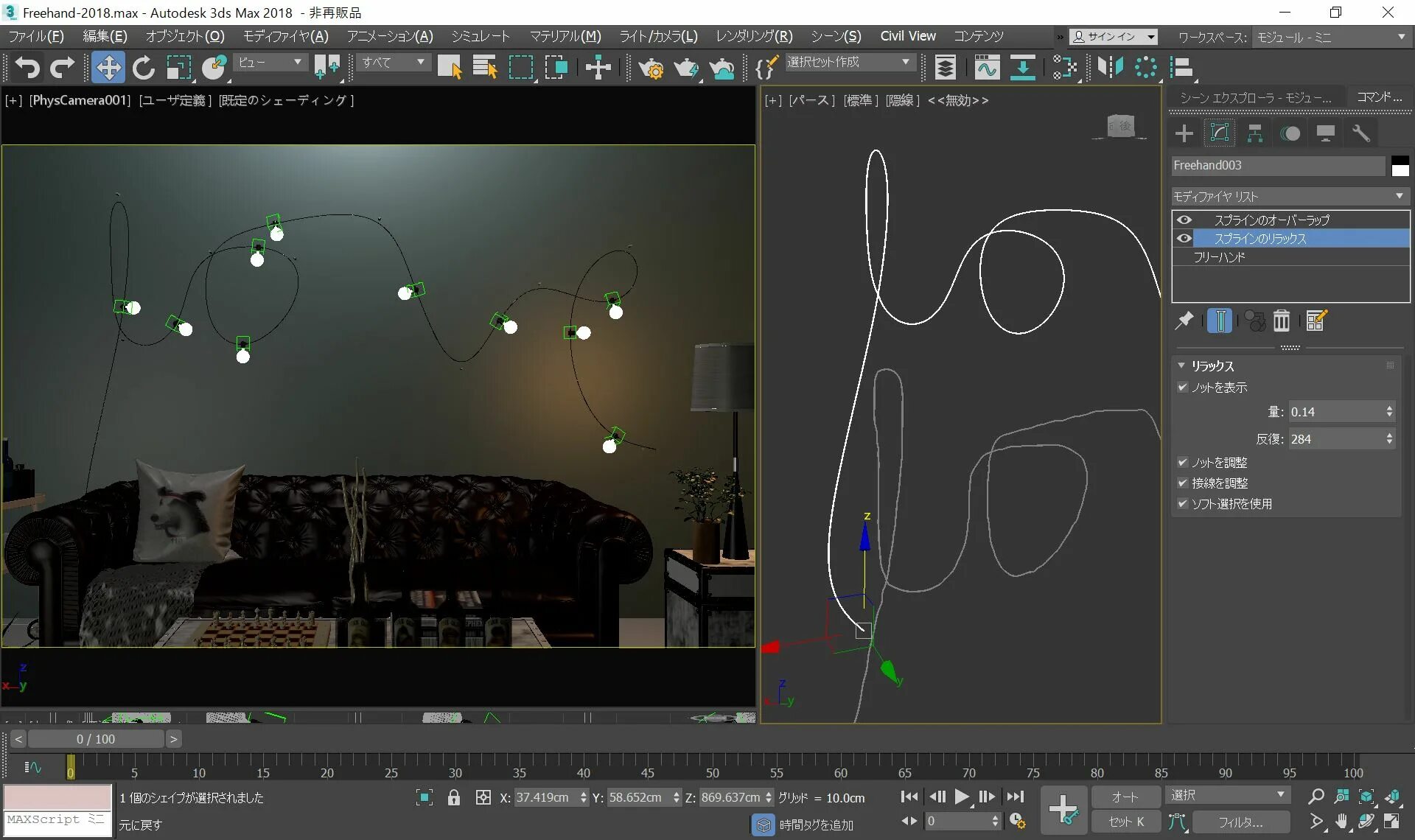Open the Layer Explorer icon
The width and height of the screenshot is (1415, 840).
coord(946,68)
